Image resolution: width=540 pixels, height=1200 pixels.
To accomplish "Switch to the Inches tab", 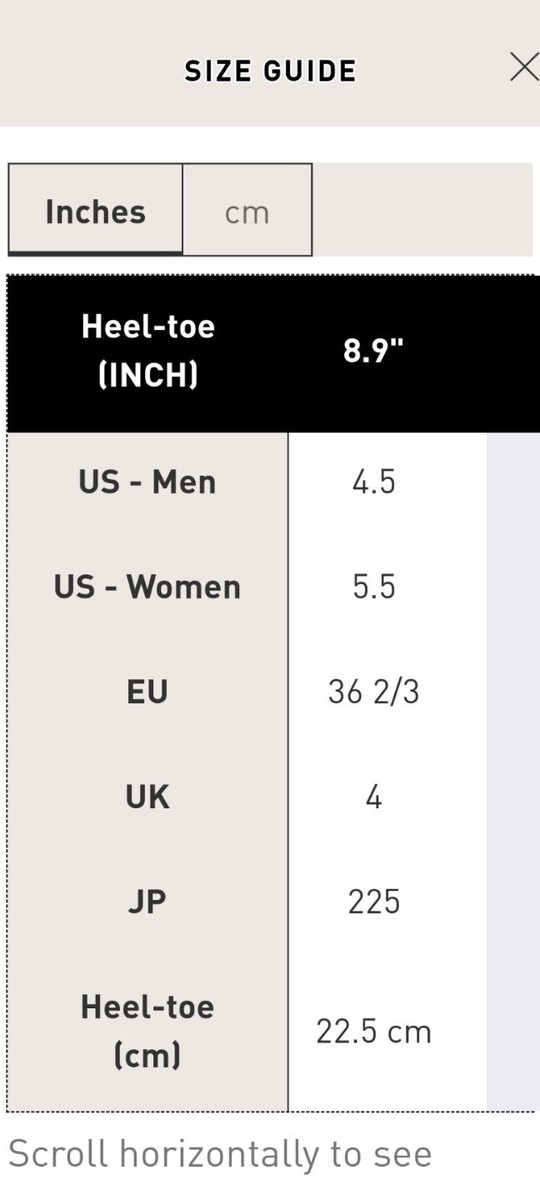I will click(96, 209).
